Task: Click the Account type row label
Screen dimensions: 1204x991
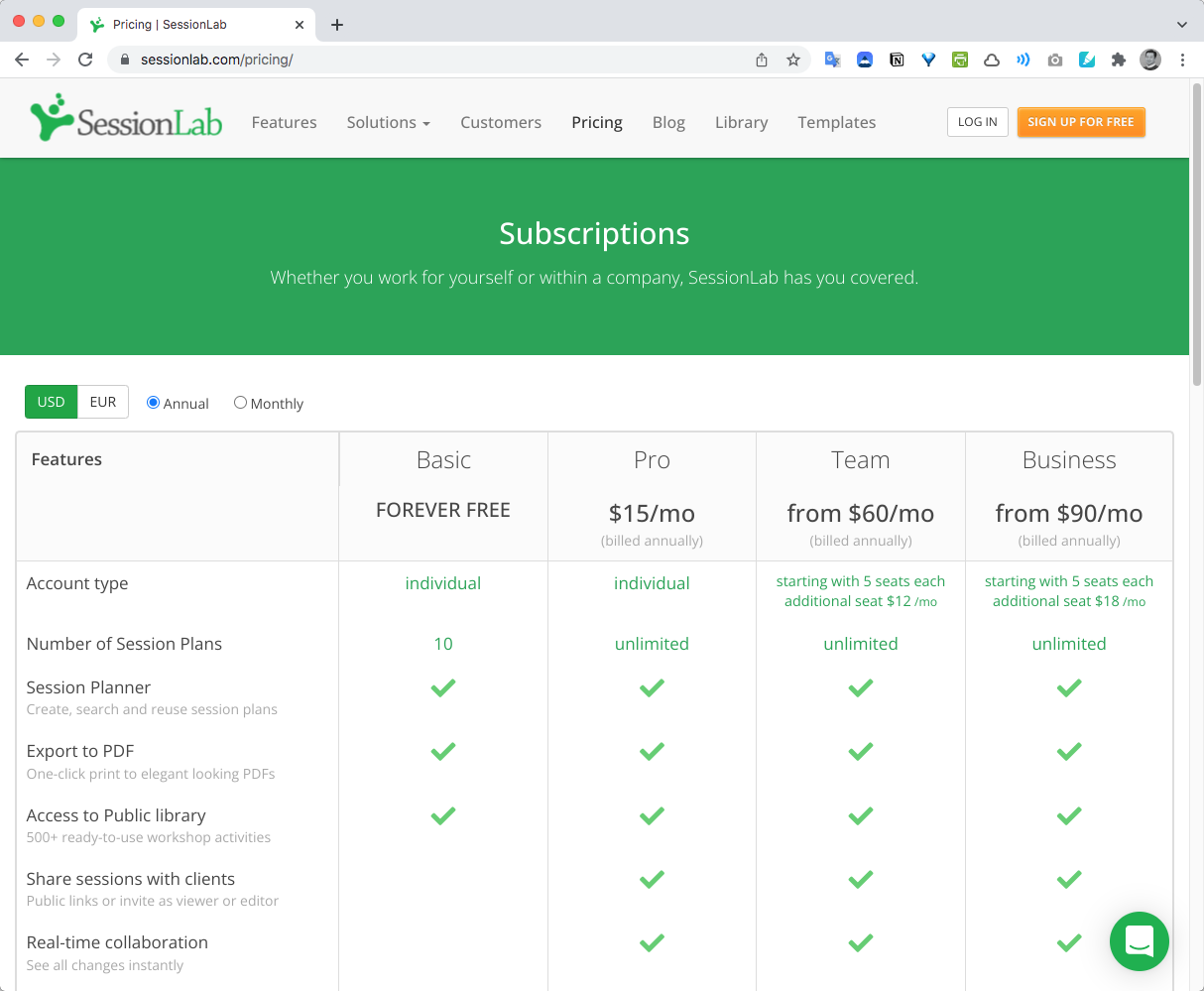Action: pyautogui.click(x=77, y=583)
